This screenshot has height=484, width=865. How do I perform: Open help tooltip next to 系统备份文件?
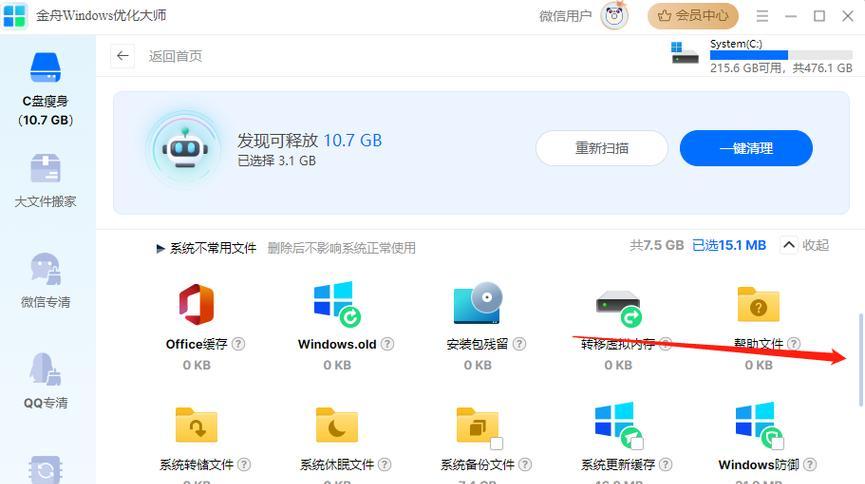(x=525, y=465)
